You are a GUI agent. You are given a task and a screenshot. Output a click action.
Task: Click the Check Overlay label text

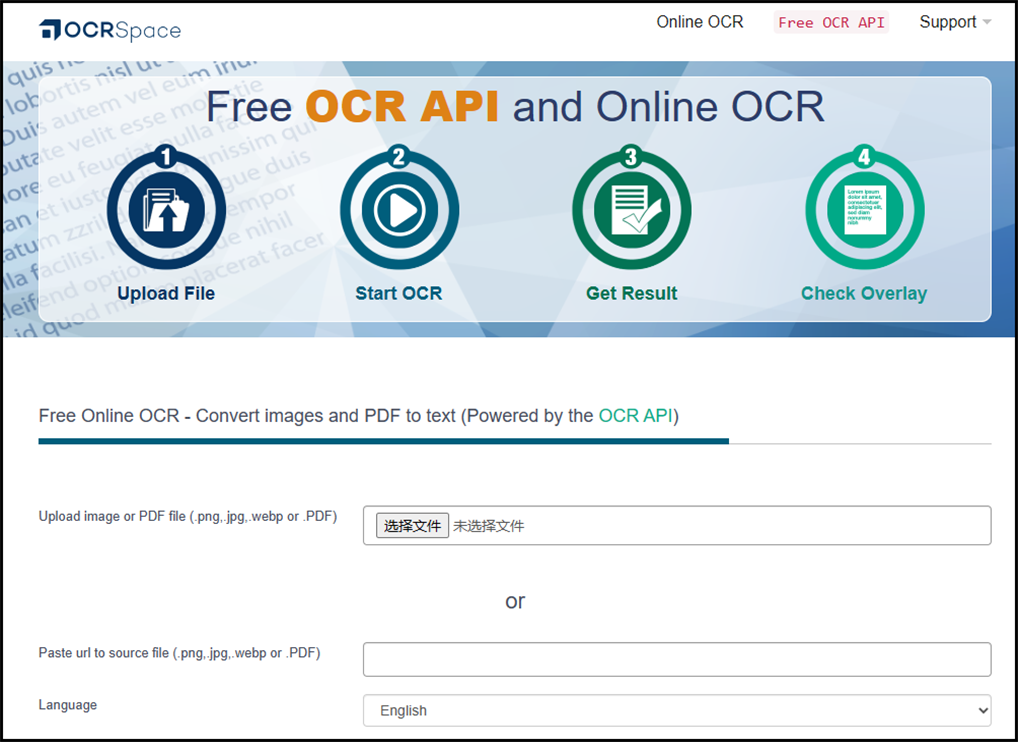click(864, 293)
